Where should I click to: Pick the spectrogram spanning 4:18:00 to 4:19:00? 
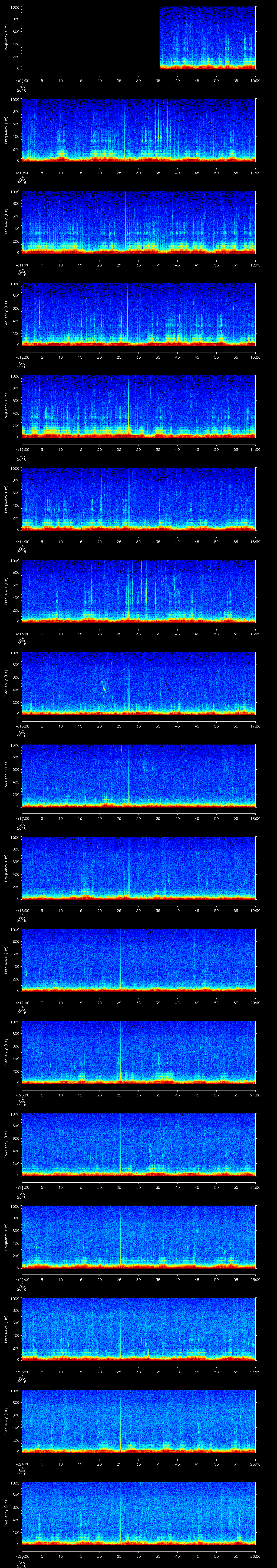(x=139, y=868)
